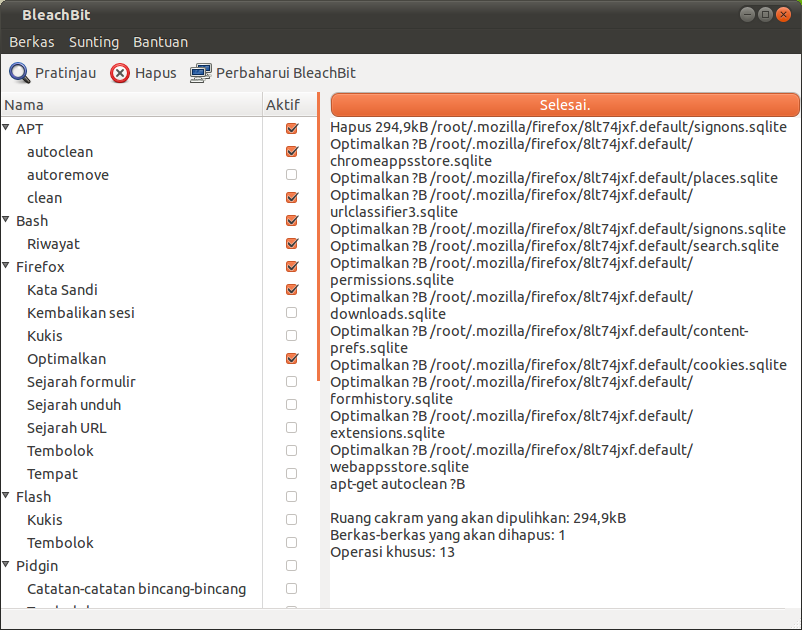The image size is (802, 630).
Task: Click the Aktif column header
Action: 289,105
